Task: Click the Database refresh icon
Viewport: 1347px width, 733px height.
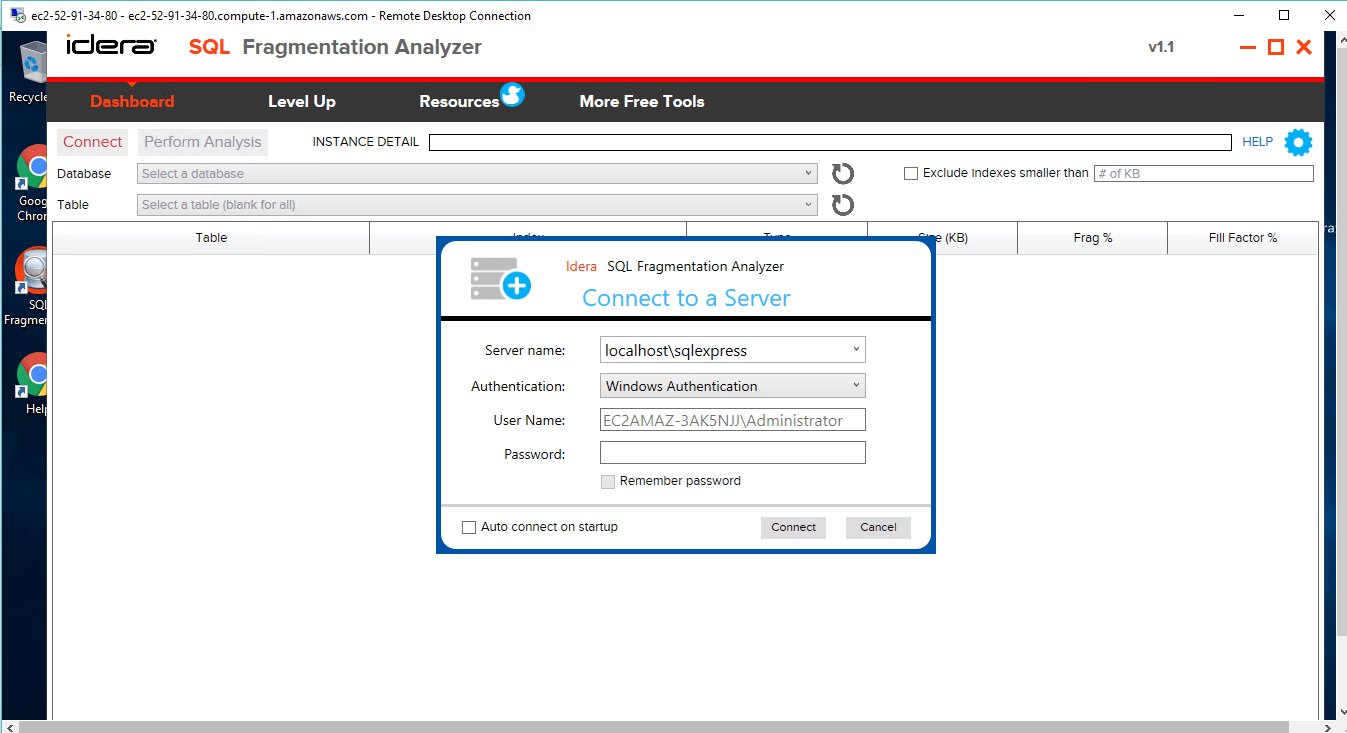Action: coord(843,174)
